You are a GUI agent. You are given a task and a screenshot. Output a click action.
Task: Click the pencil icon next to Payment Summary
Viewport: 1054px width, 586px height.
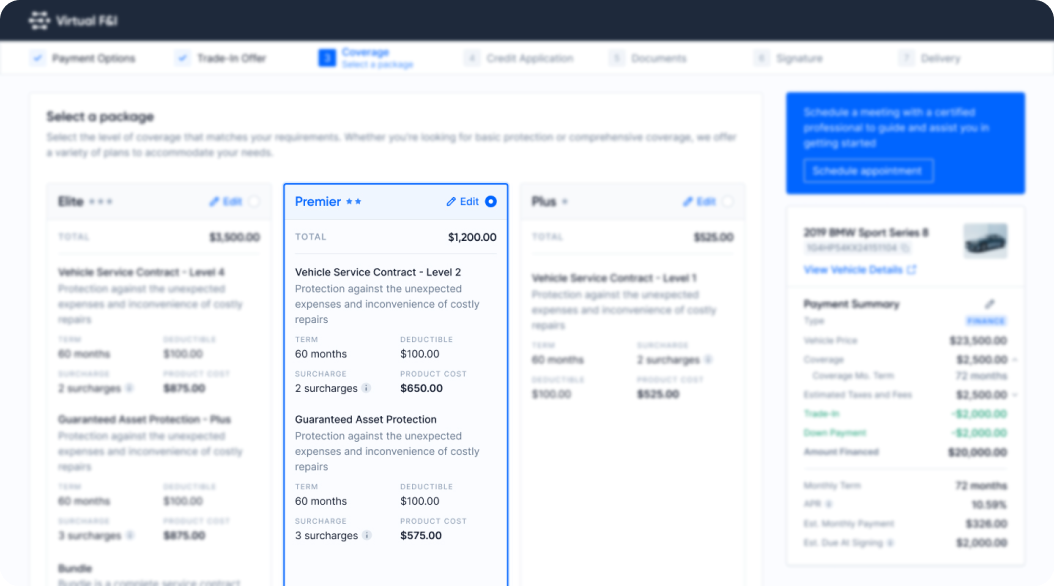pos(990,304)
